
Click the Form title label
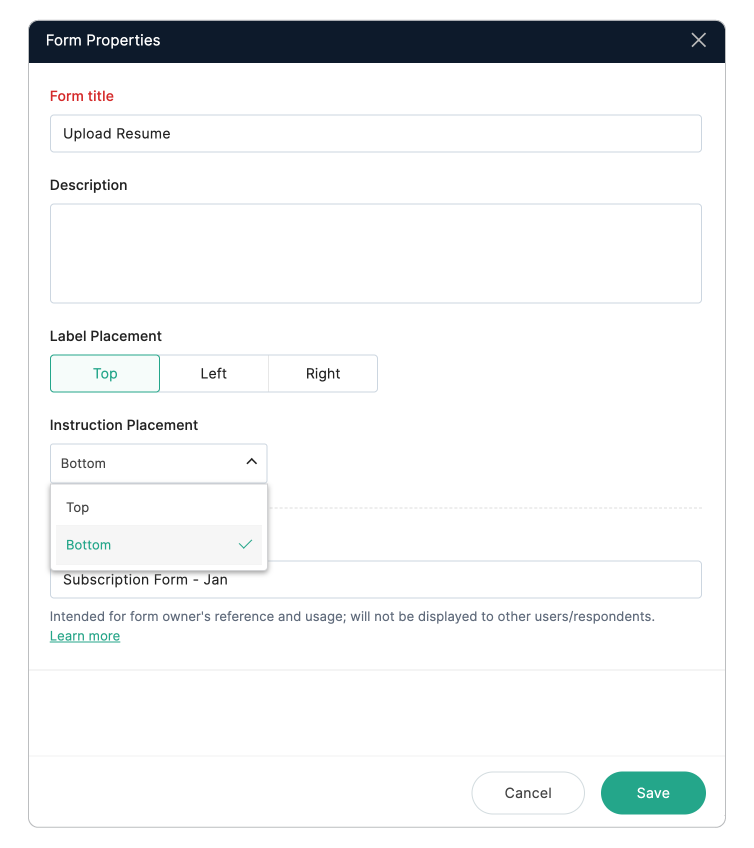click(x=81, y=96)
